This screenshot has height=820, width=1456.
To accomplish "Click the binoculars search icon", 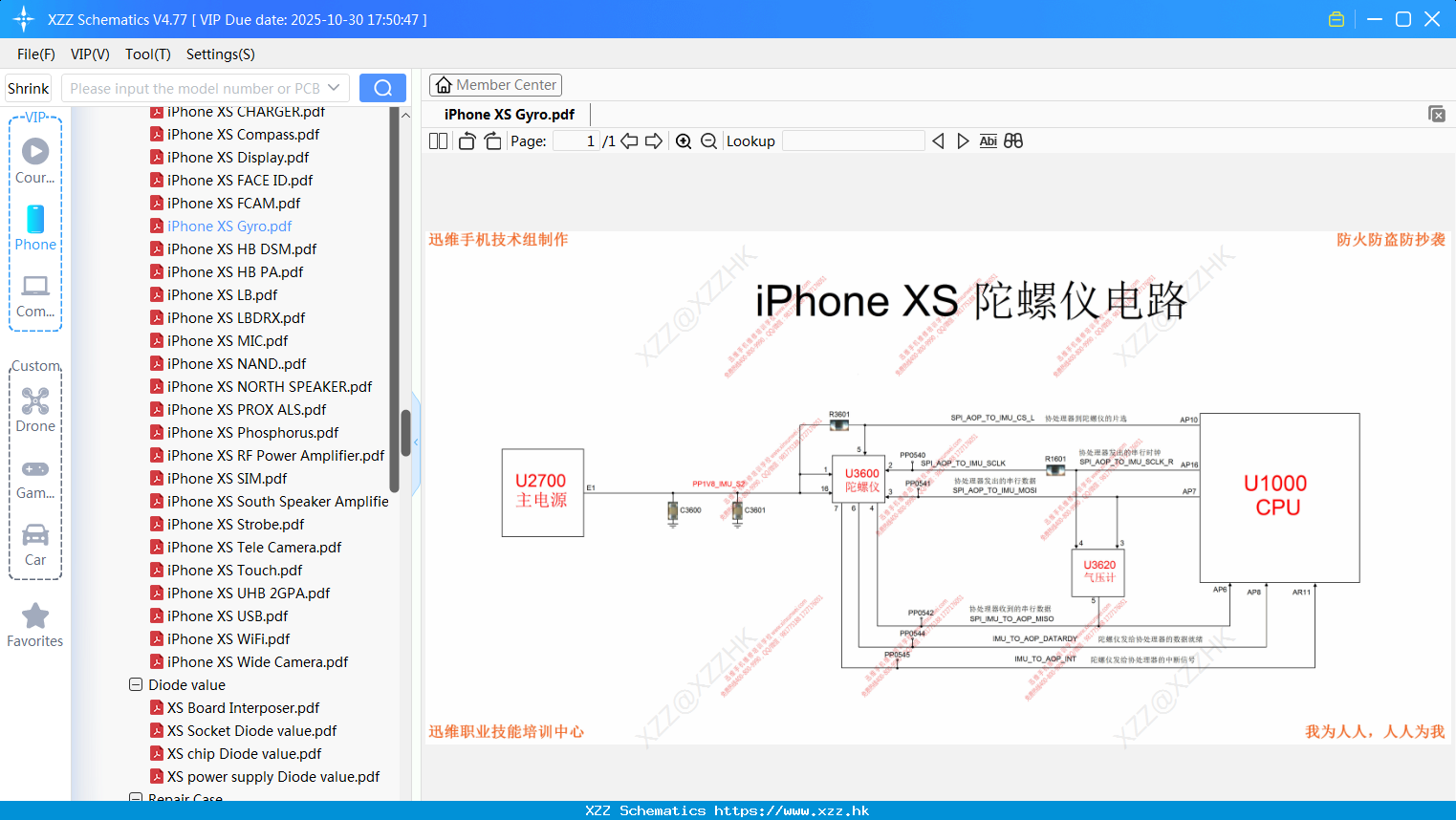I will pos(1013,140).
